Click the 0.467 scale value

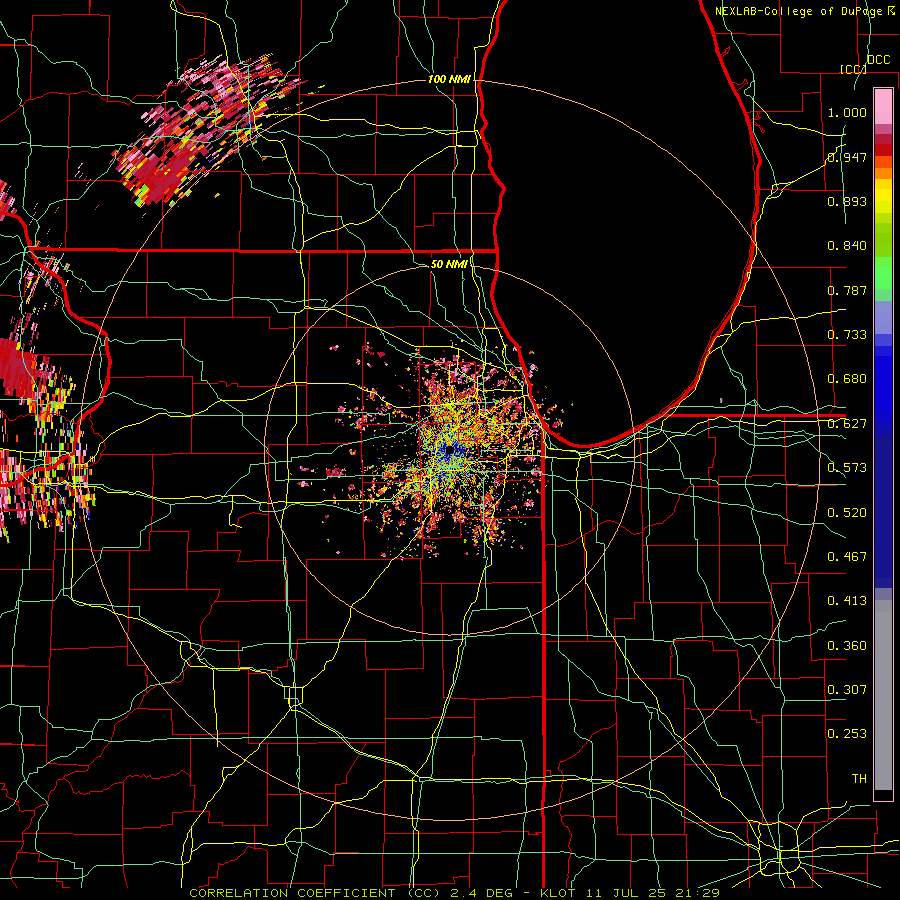coord(847,557)
